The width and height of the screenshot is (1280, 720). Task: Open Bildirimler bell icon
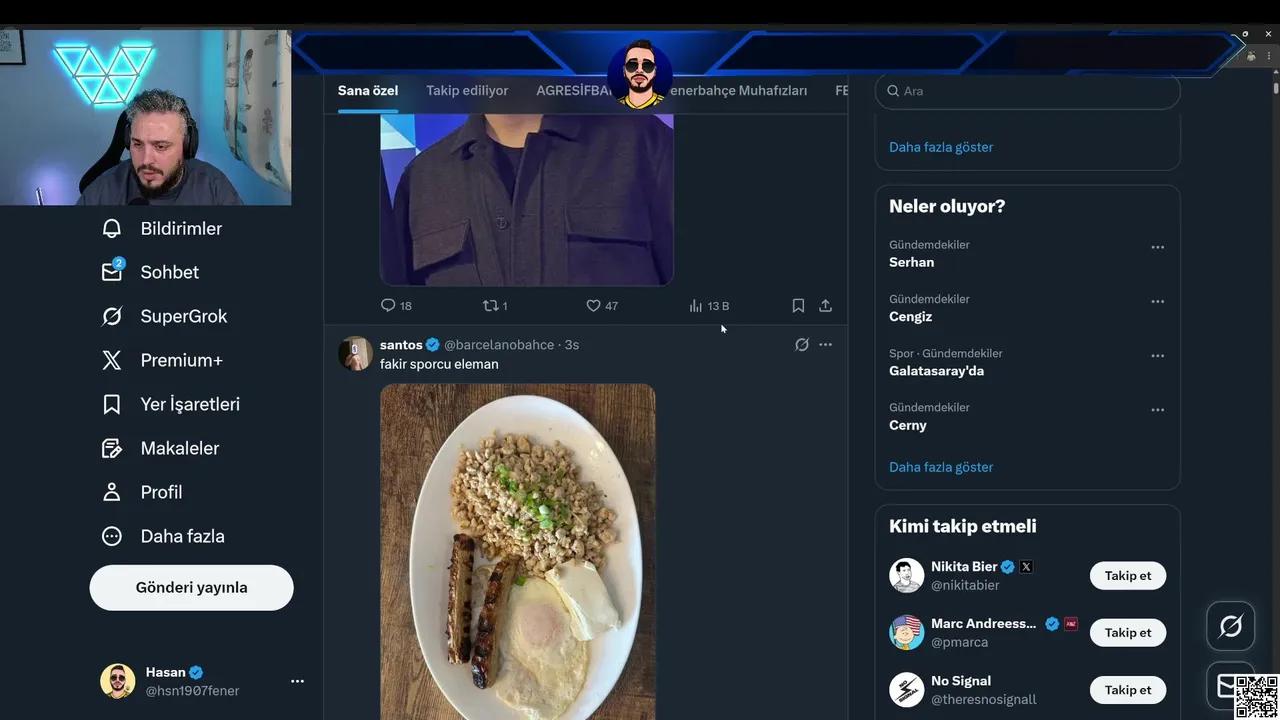click(x=112, y=229)
